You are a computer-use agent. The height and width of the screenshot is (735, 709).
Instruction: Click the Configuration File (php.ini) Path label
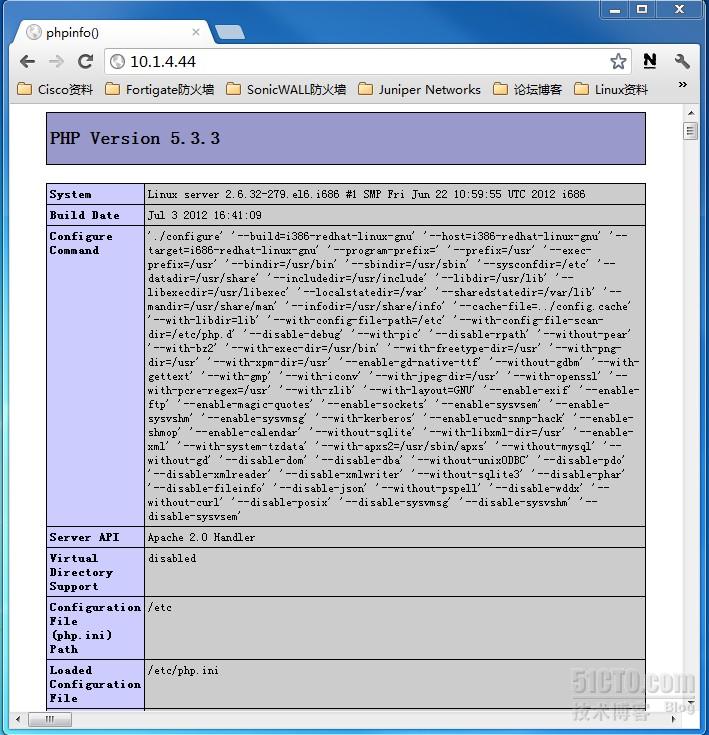[95, 628]
